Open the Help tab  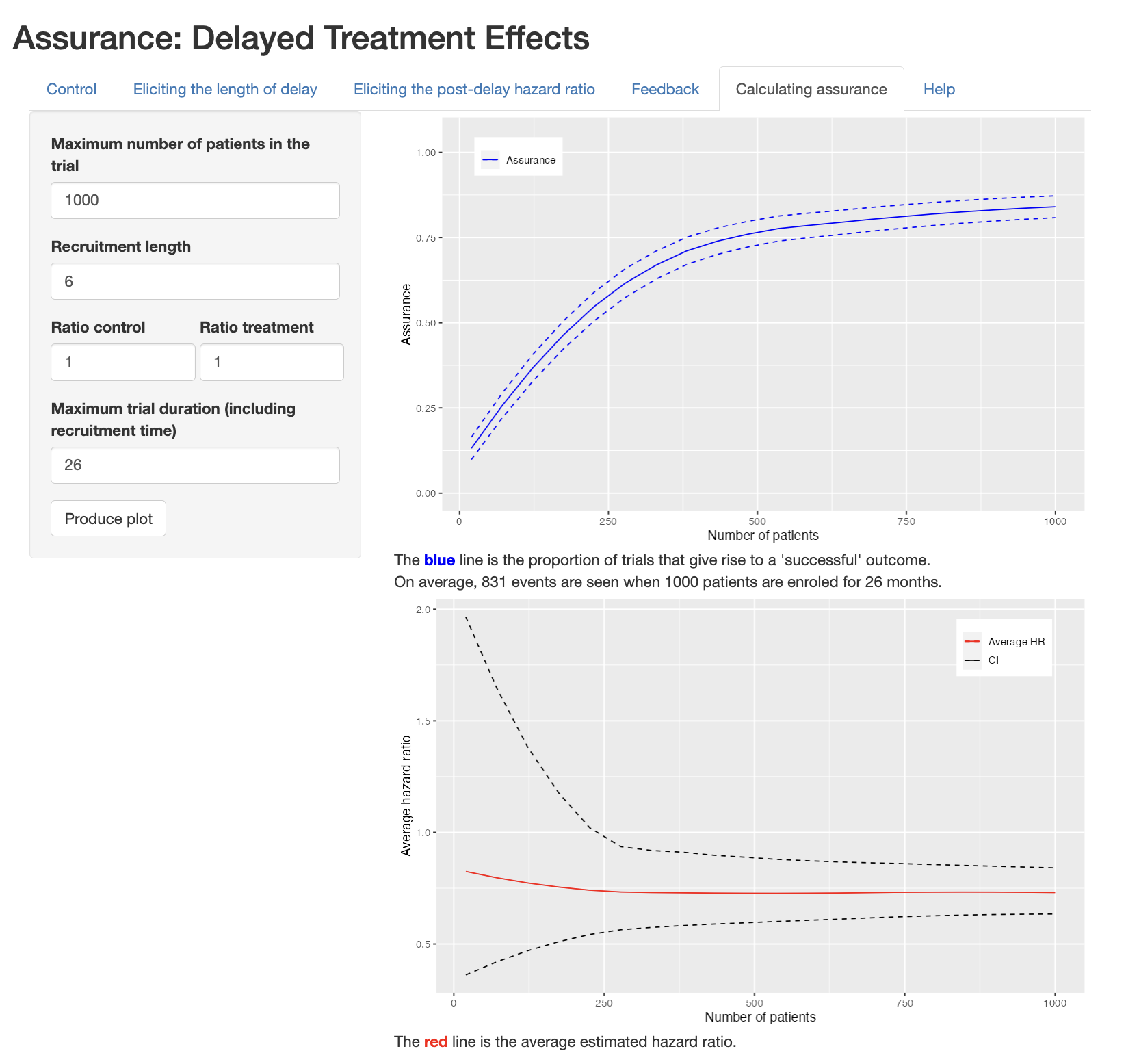[939, 89]
